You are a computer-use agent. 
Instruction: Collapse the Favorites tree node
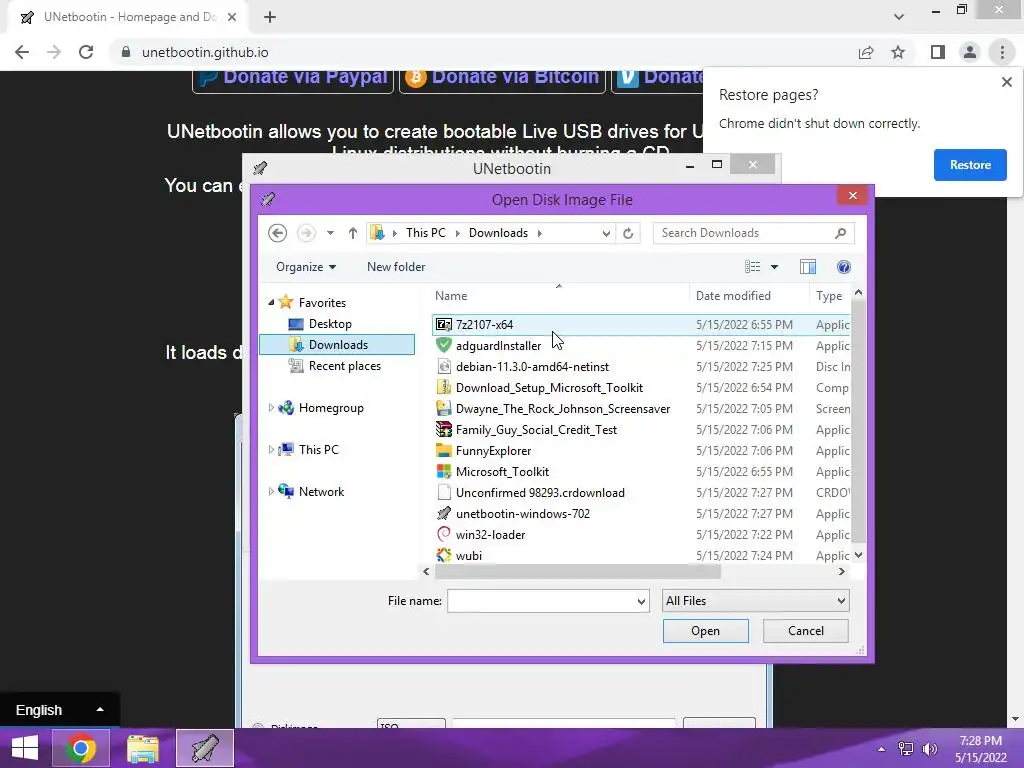[271, 302]
